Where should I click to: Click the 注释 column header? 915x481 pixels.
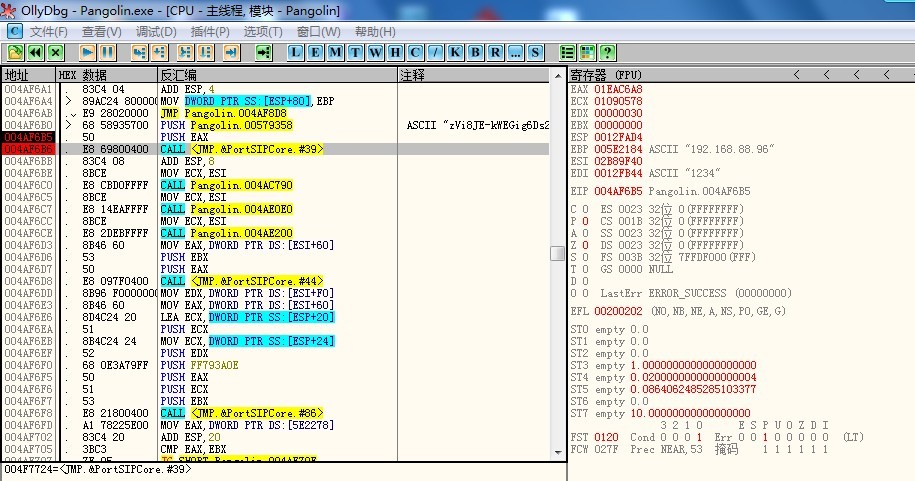(473, 75)
